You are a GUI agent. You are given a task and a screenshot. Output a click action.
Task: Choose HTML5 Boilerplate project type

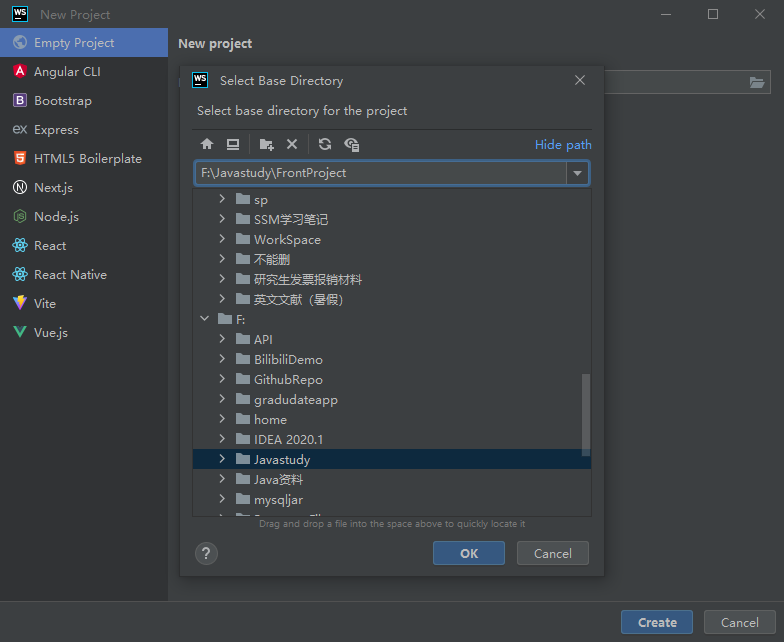84,158
